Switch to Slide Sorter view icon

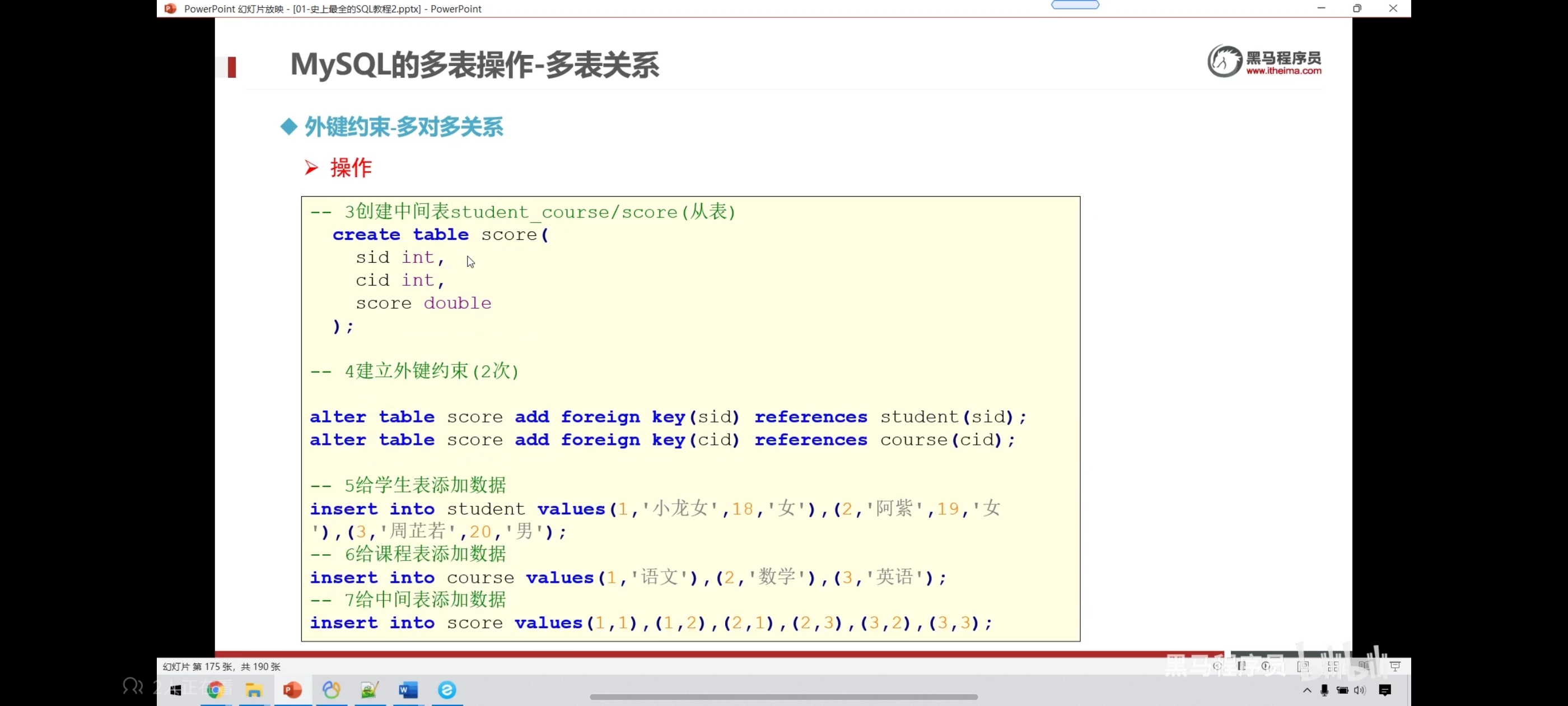click(x=1333, y=667)
